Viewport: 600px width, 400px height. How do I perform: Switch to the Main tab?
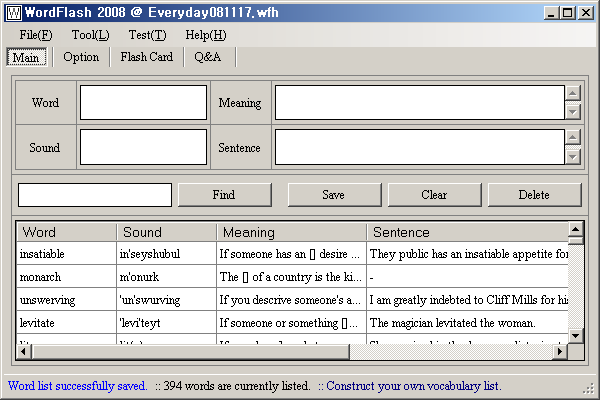[26, 57]
